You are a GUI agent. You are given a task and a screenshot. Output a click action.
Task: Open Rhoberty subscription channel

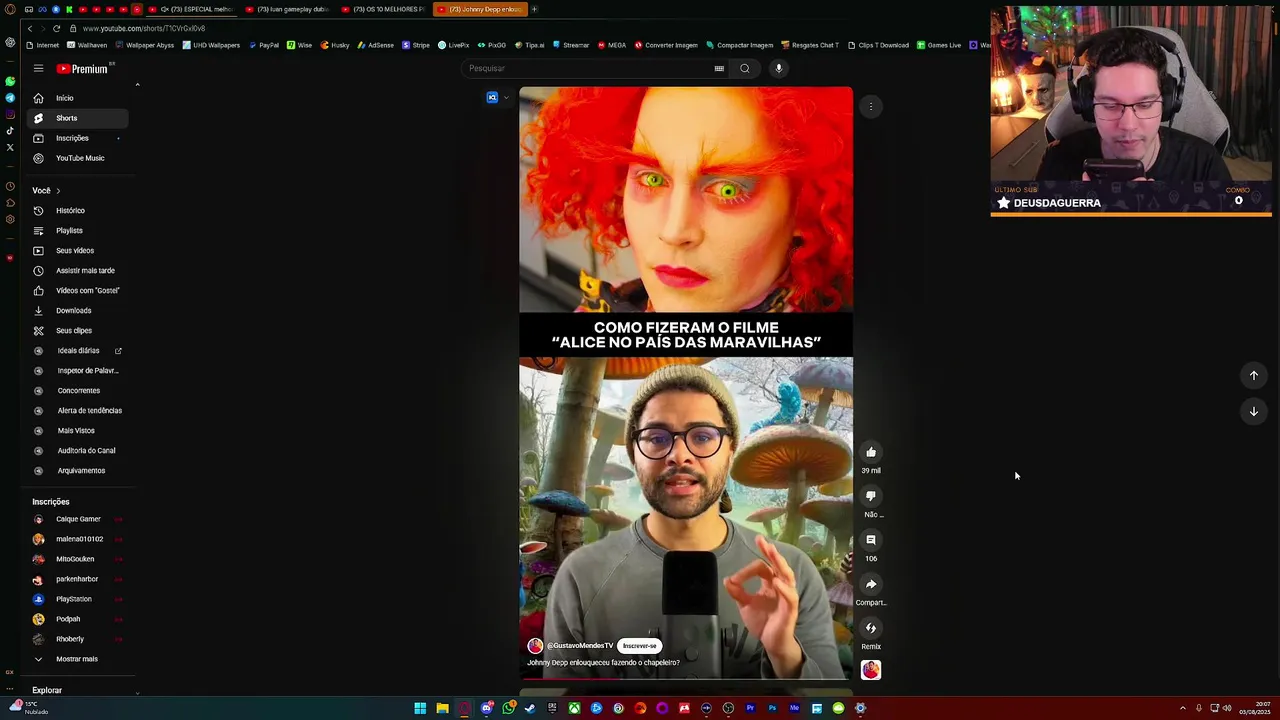(x=78, y=639)
